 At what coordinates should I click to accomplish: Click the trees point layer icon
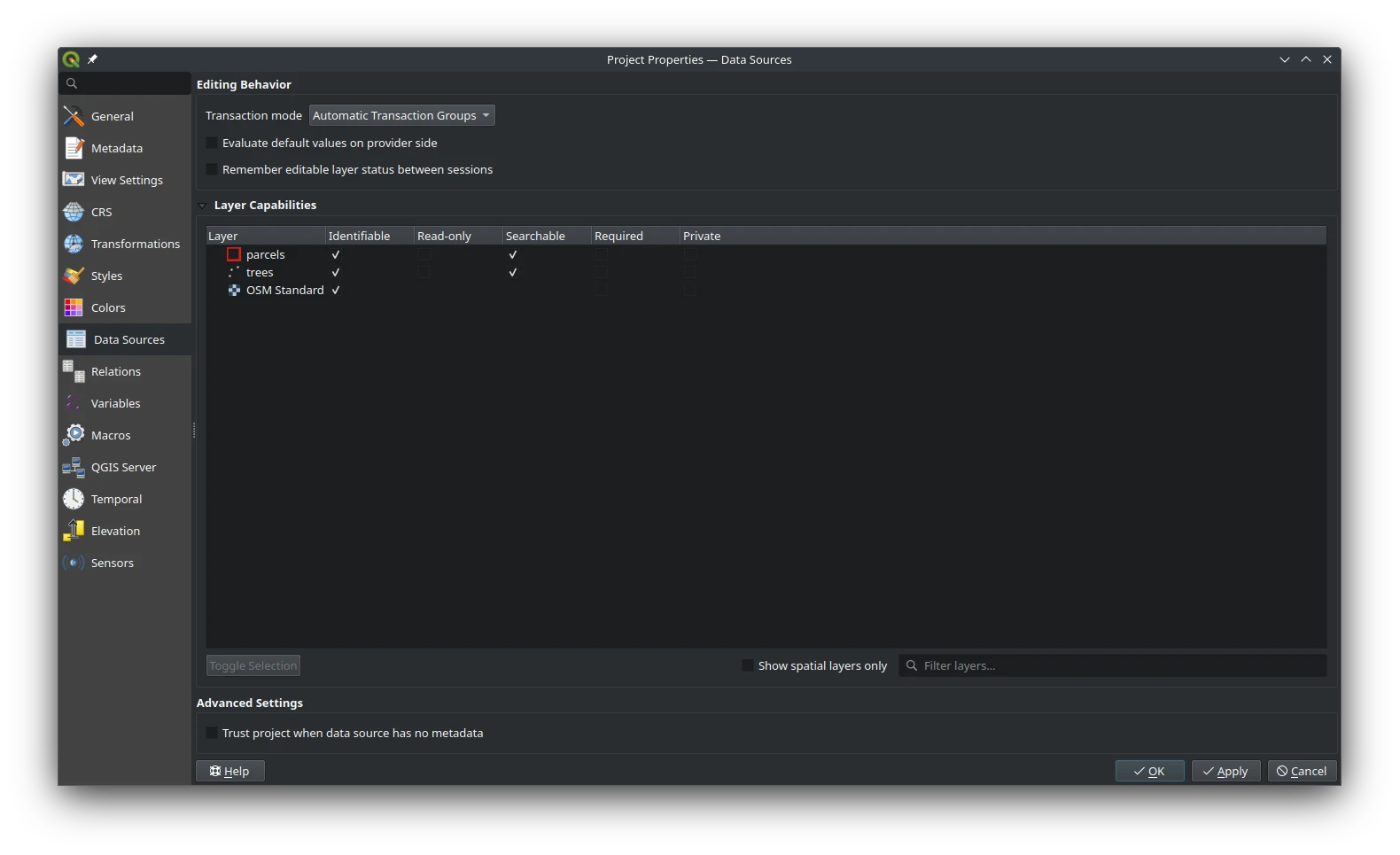point(234,272)
